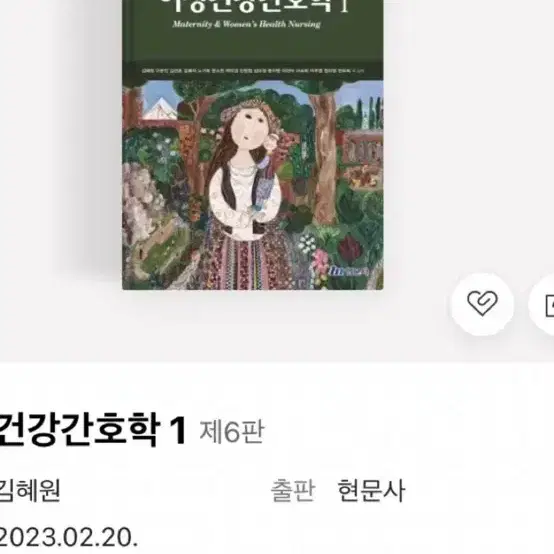Click the '출판' publisher label

[x=293, y=490]
